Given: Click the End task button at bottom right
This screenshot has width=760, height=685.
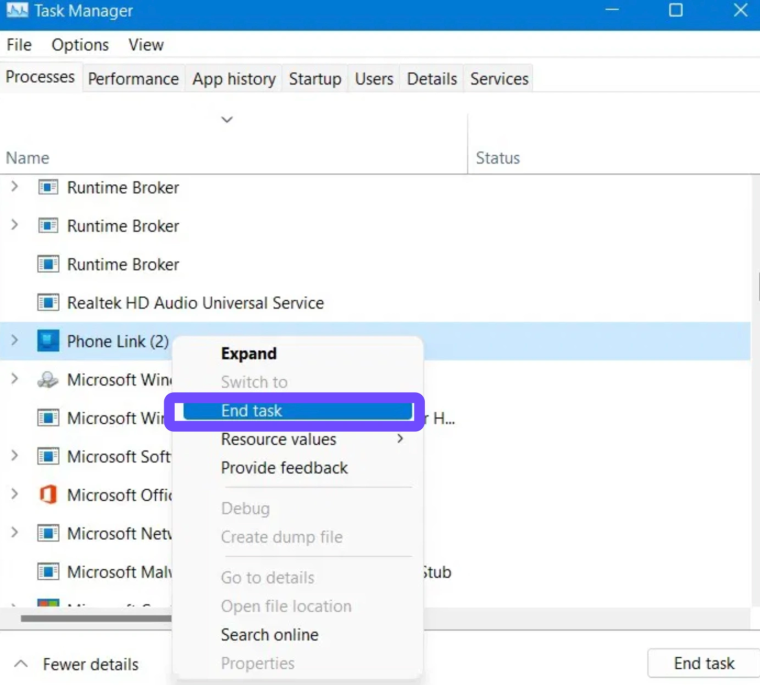Looking at the screenshot, I should tap(703, 663).
